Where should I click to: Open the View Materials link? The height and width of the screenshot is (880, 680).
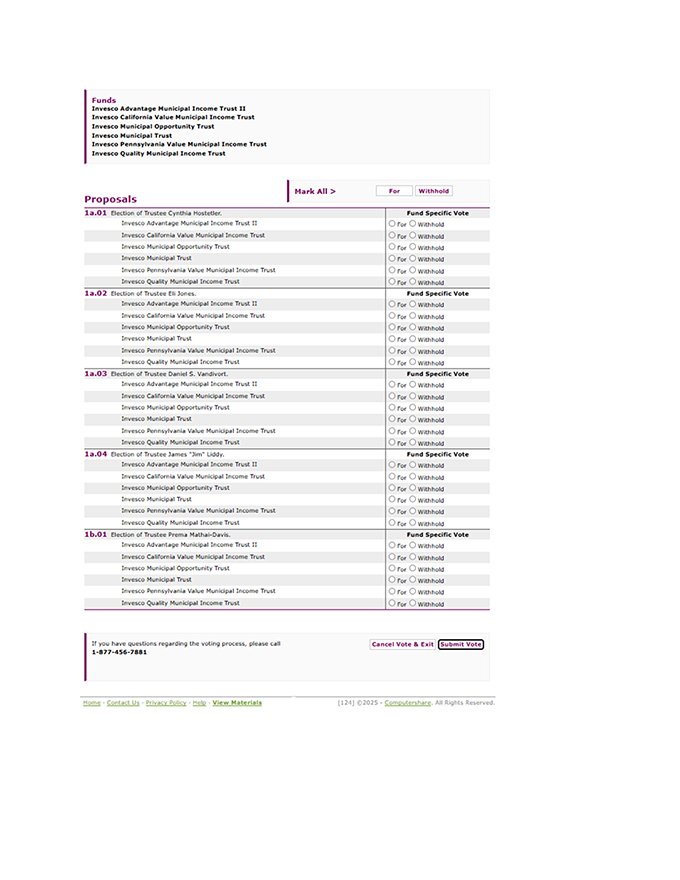(237, 703)
